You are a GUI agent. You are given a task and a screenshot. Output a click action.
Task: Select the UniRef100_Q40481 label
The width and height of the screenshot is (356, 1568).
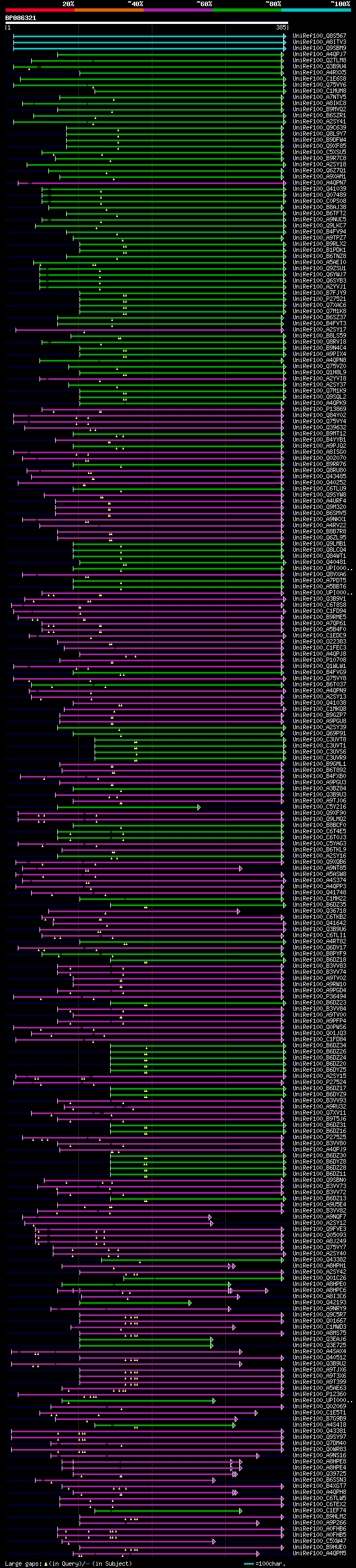tap(319, 562)
